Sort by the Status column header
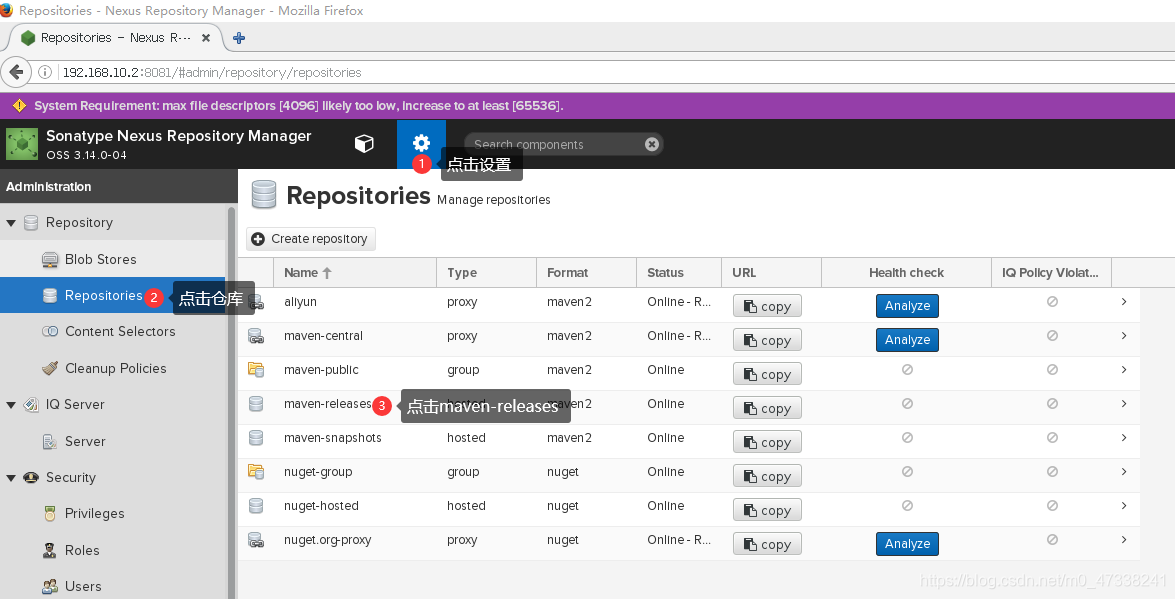1175x599 pixels. 679,273
